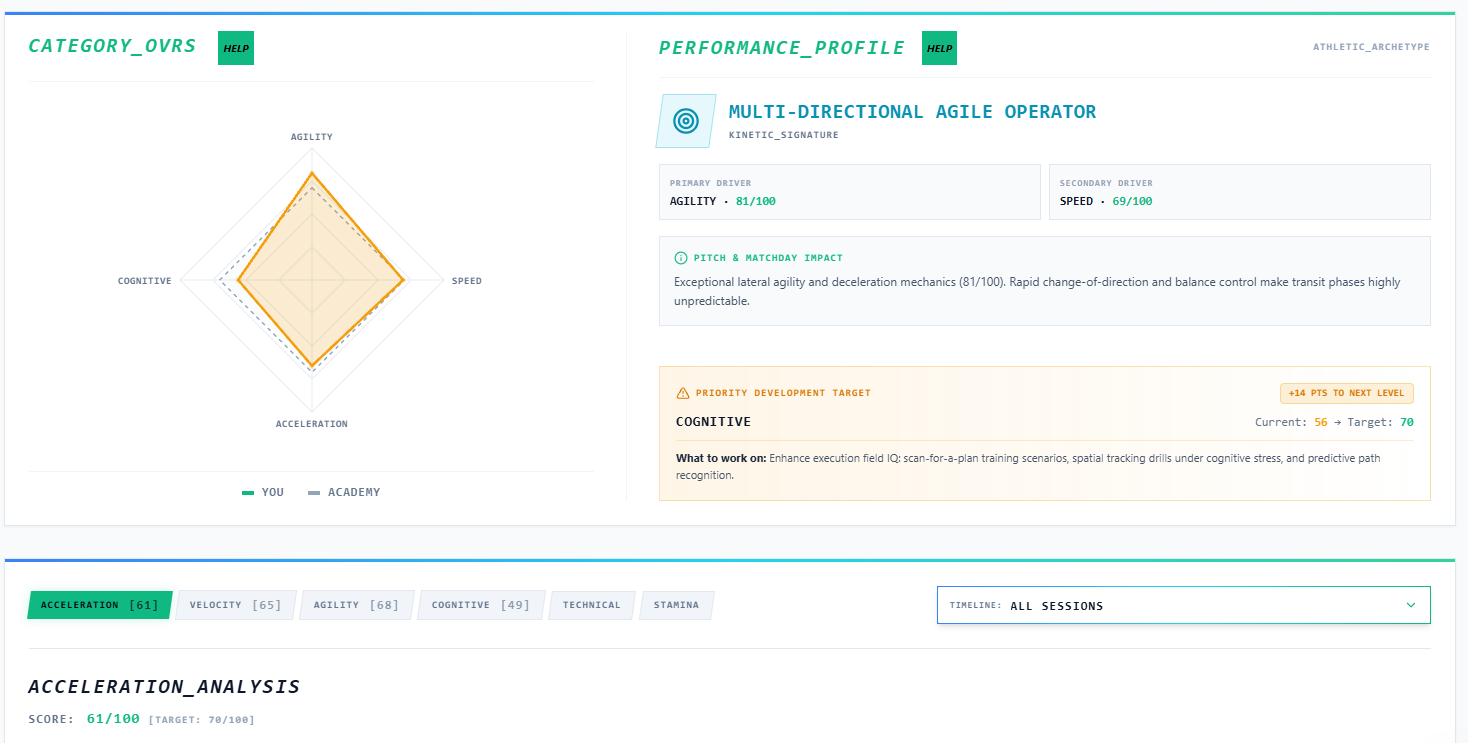
Task: Click the ACCELERATION axis label on the radar chart
Action: coord(312,424)
